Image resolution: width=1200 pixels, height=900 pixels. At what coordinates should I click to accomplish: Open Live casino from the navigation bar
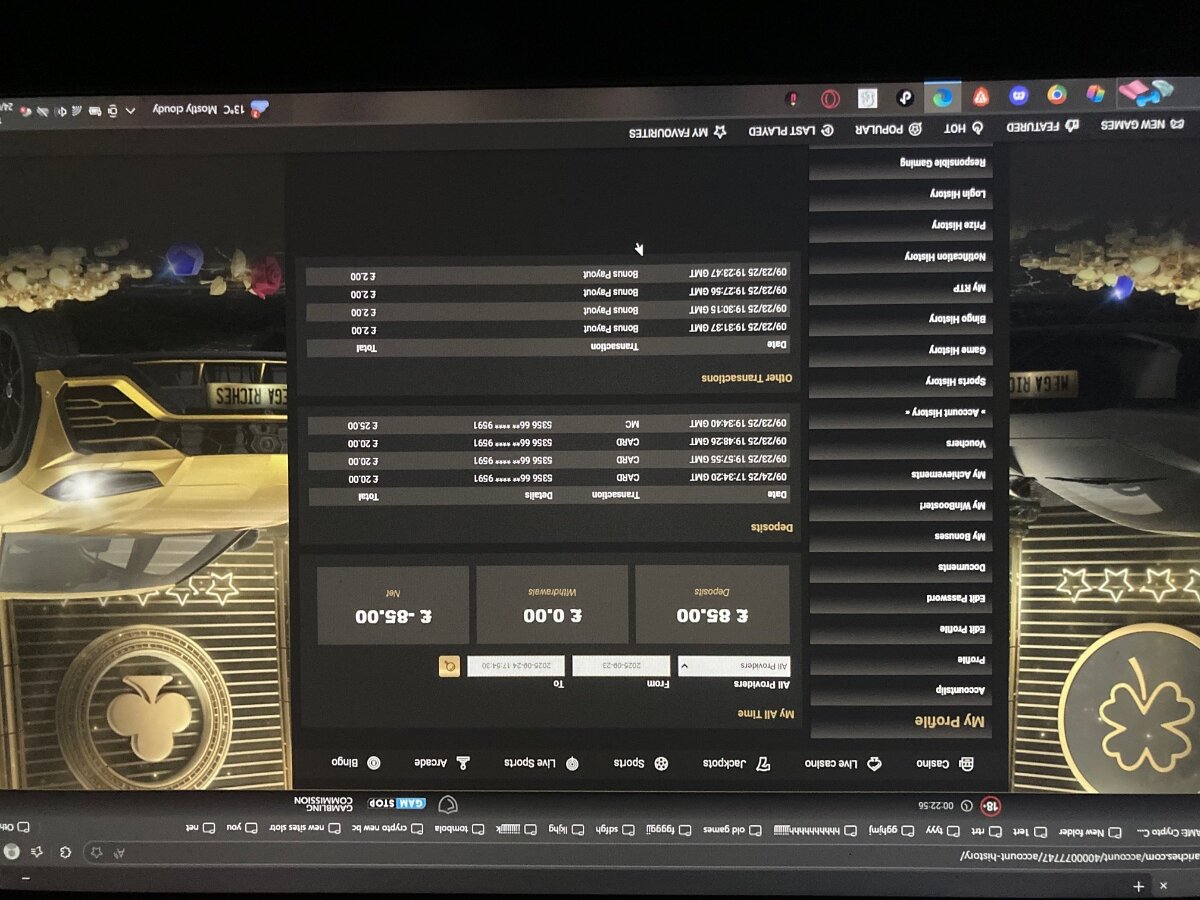[873, 764]
